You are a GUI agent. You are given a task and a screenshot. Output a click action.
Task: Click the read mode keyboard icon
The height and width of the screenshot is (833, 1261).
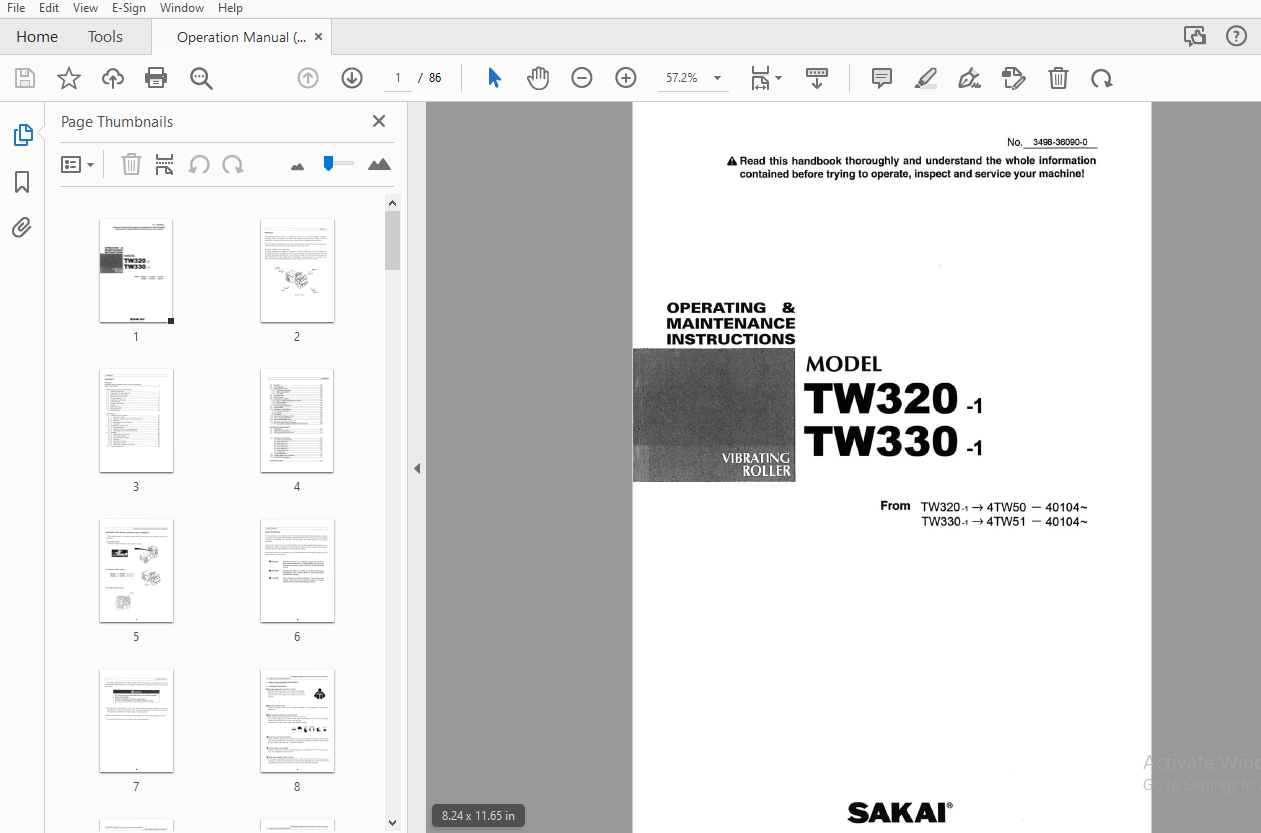click(x=817, y=78)
